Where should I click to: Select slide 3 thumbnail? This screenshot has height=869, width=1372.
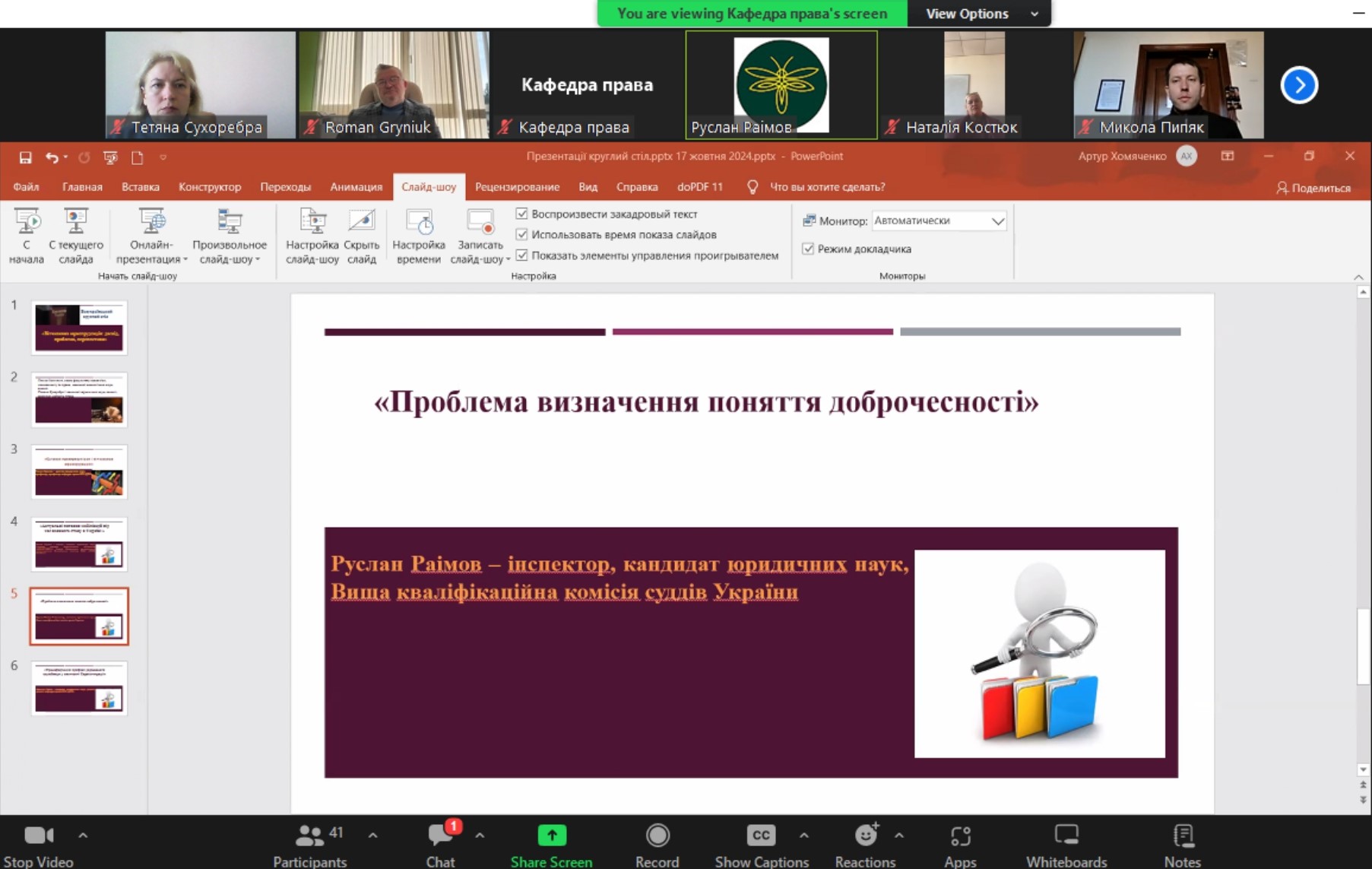(79, 471)
